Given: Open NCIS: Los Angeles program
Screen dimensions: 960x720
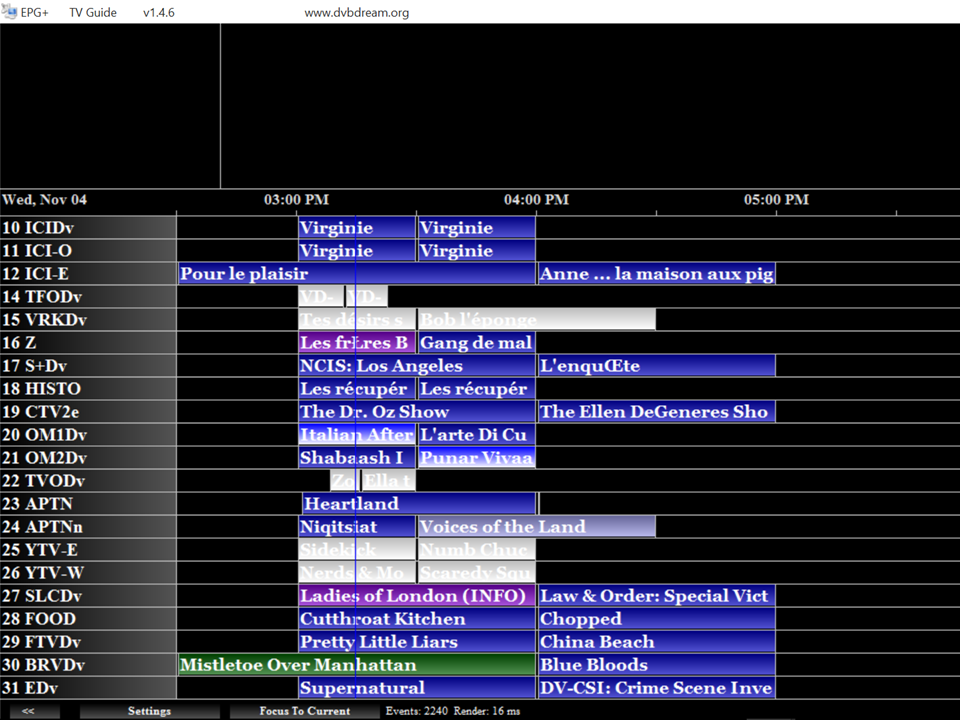Looking at the screenshot, I should (417, 366).
